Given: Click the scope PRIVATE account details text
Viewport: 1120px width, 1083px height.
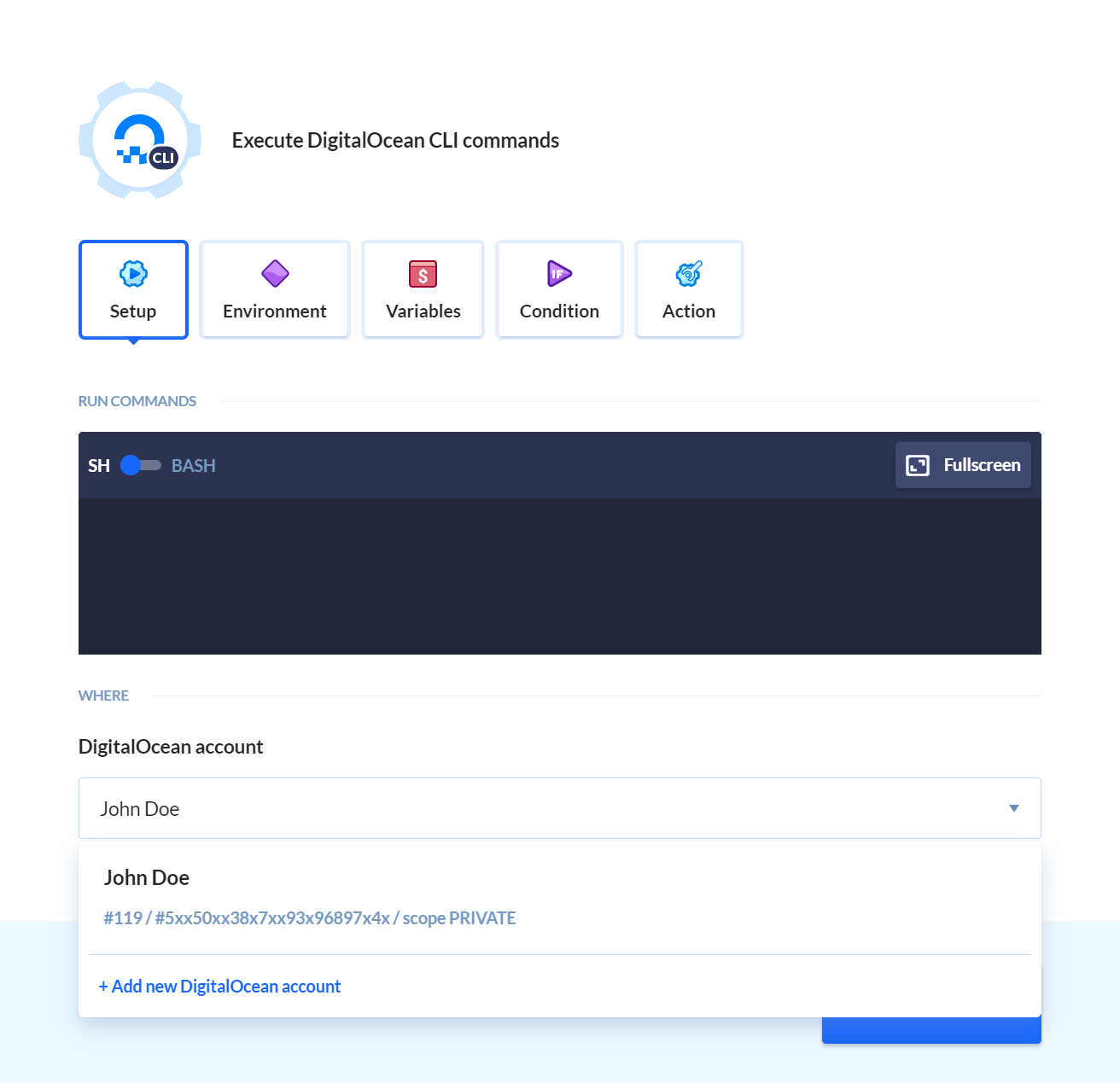Looking at the screenshot, I should click(x=310, y=918).
